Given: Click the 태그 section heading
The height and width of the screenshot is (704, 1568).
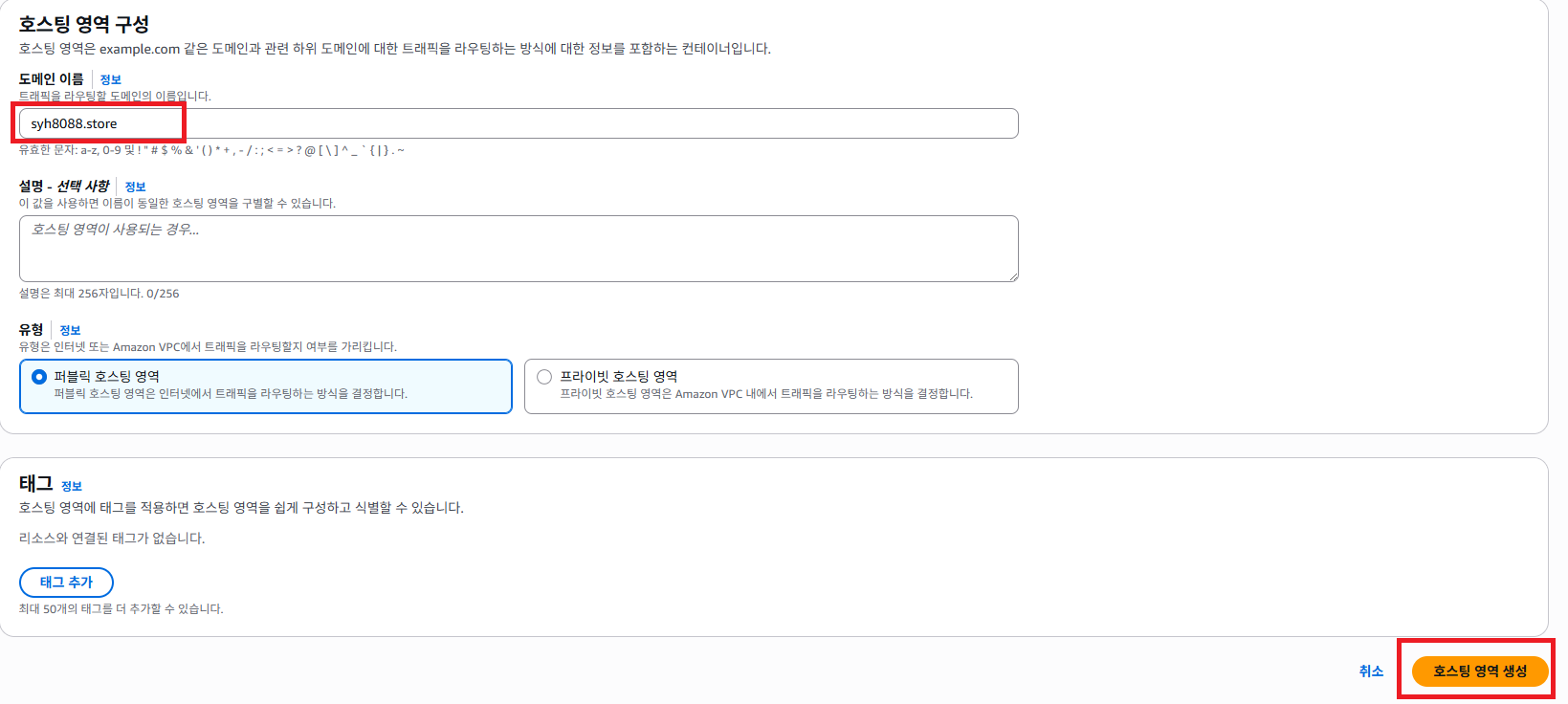Looking at the screenshot, I should pyautogui.click(x=35, y=485).
